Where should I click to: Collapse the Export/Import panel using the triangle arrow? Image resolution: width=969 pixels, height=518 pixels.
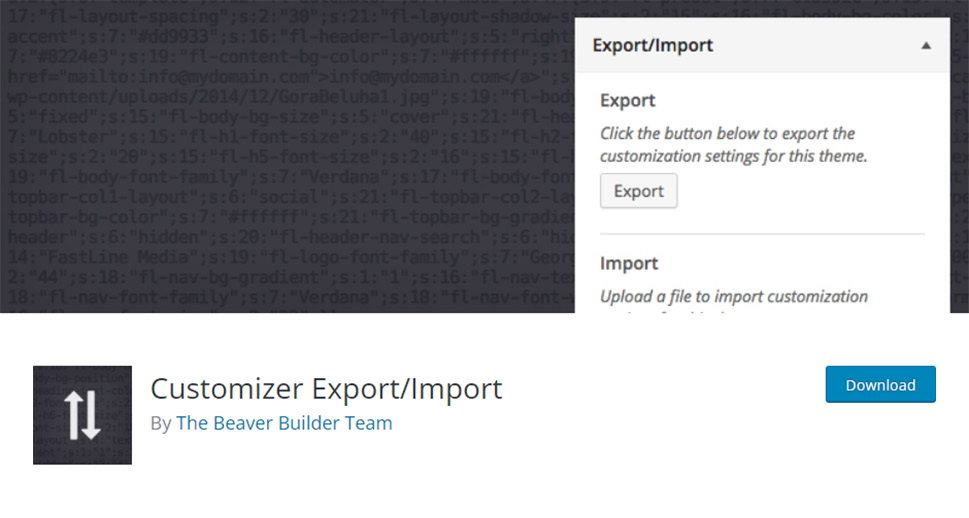point(926,45)
